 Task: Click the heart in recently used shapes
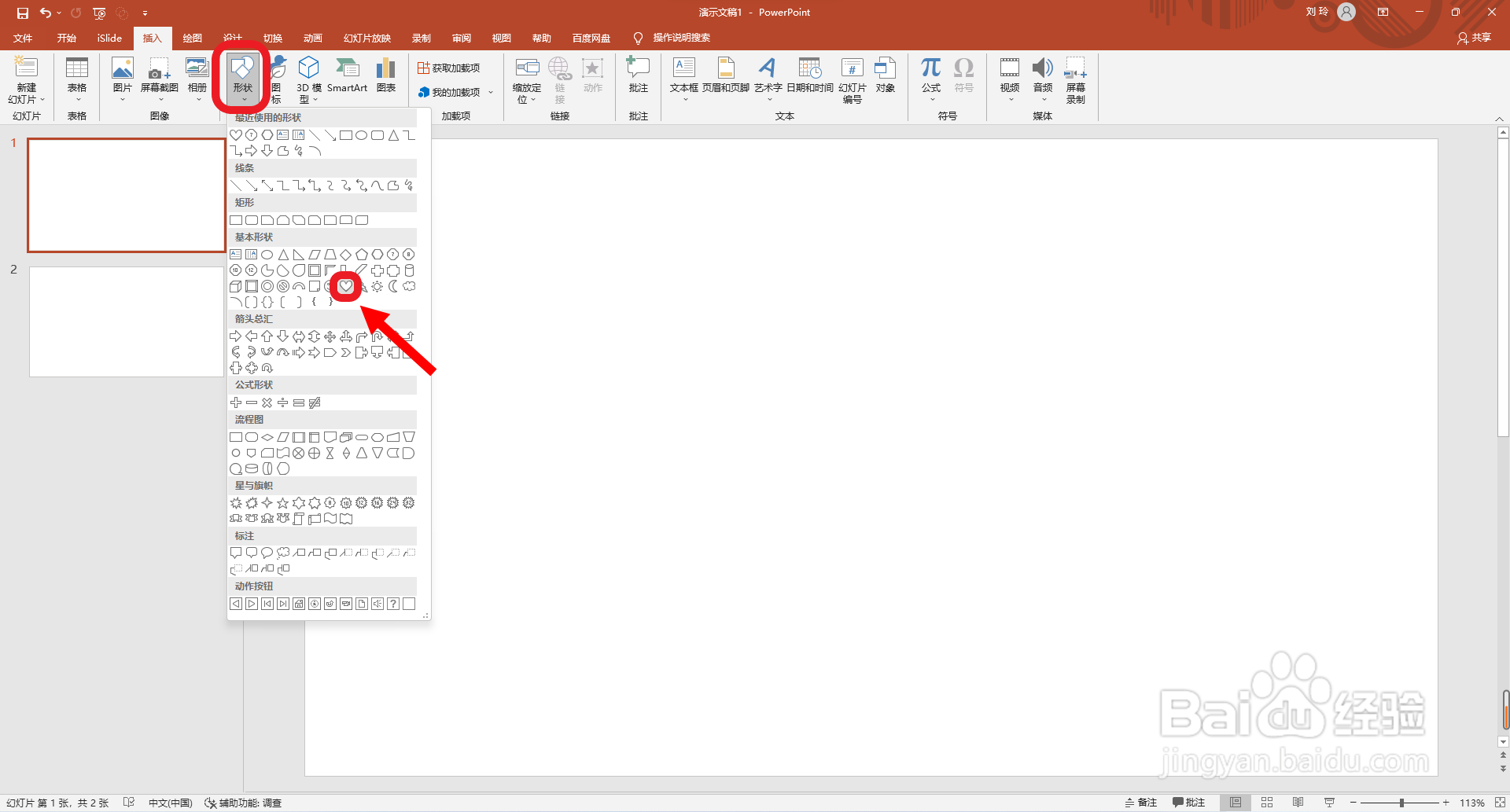point(236,135)
